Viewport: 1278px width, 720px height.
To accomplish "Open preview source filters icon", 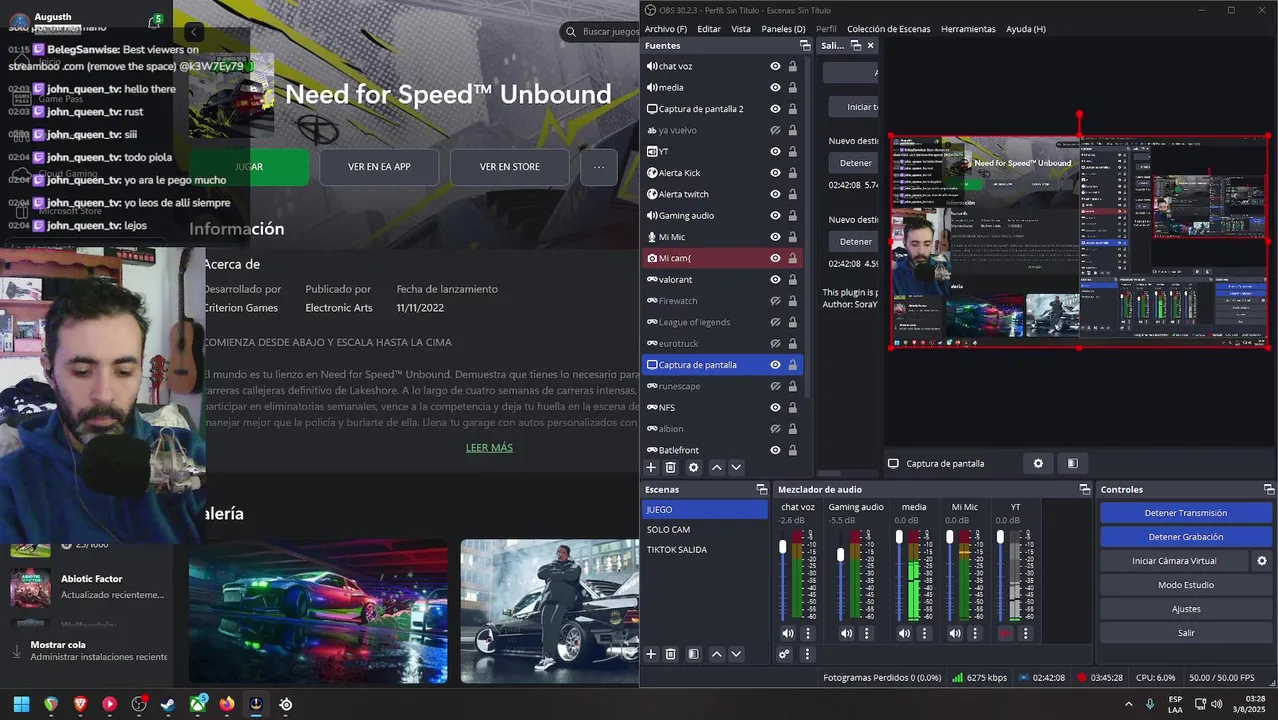I will click(1072, 463).
